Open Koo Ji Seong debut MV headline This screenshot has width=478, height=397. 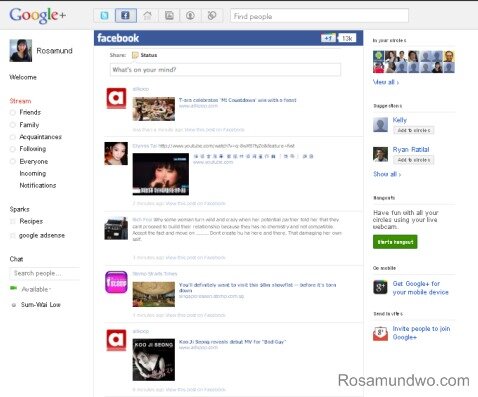point(232,342)
